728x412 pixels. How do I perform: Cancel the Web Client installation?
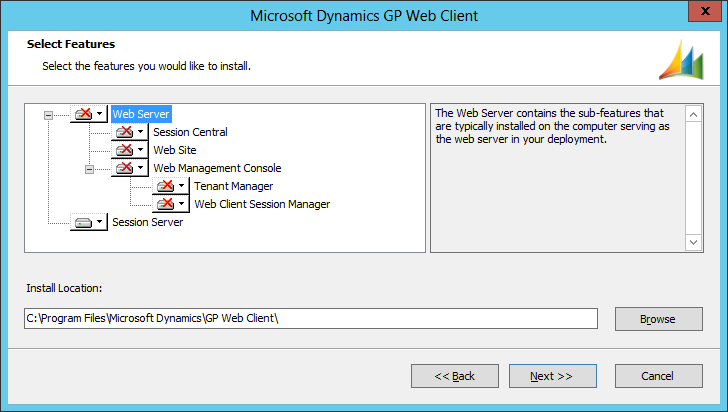point(658,376)
